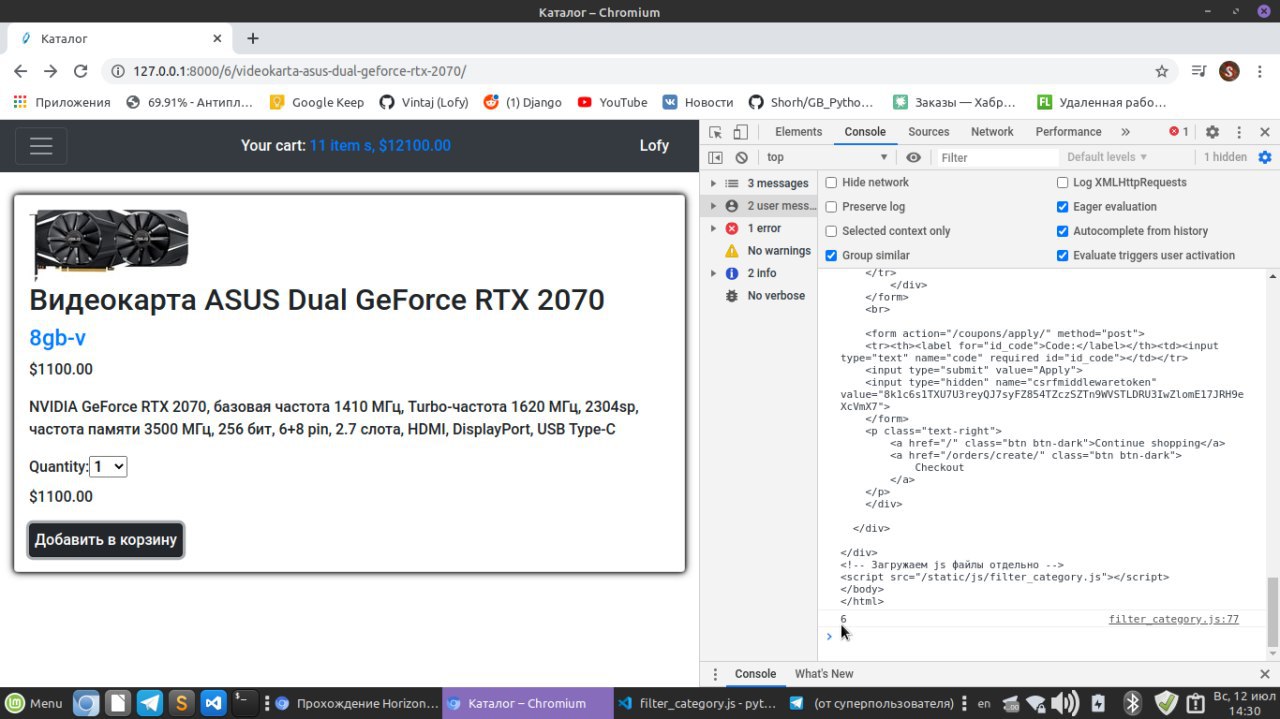Open the cart link showing $12100.00
Viewport: 1280px width, 719px height.
380,146
